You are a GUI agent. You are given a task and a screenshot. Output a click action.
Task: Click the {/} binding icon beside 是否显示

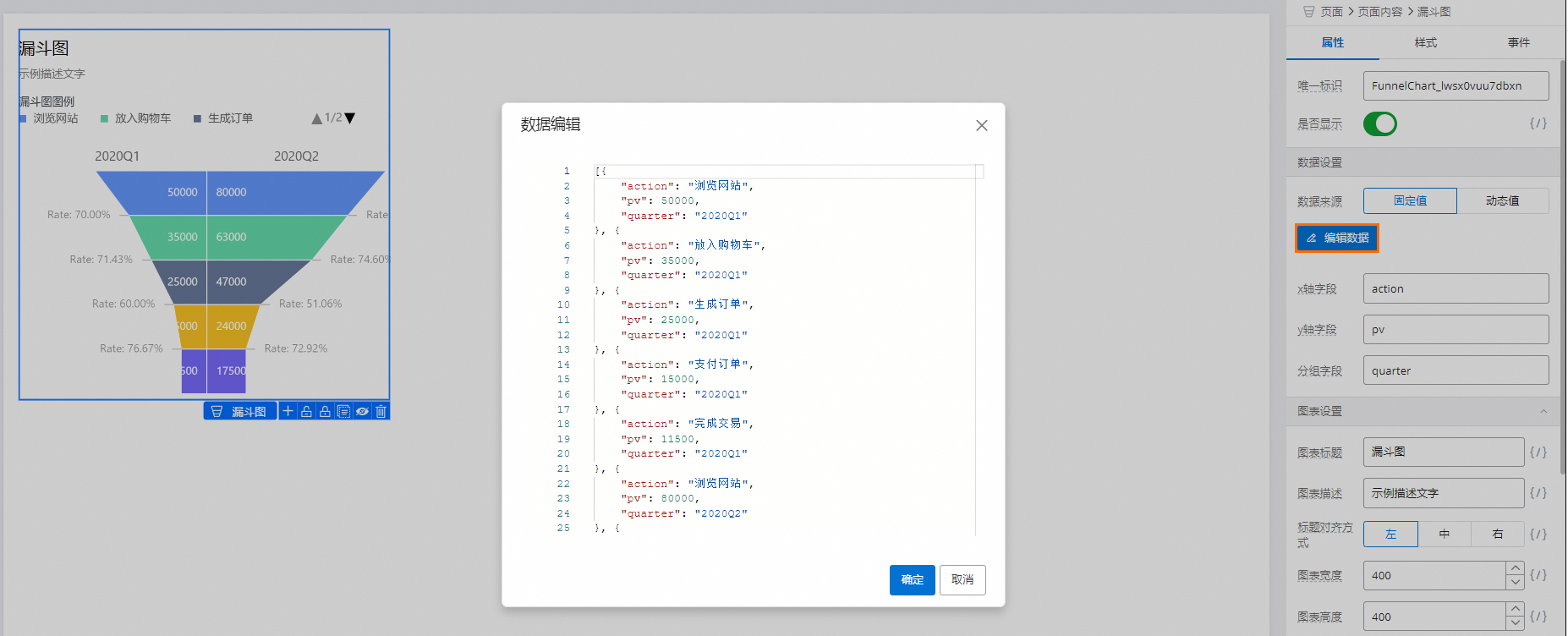1538,123
